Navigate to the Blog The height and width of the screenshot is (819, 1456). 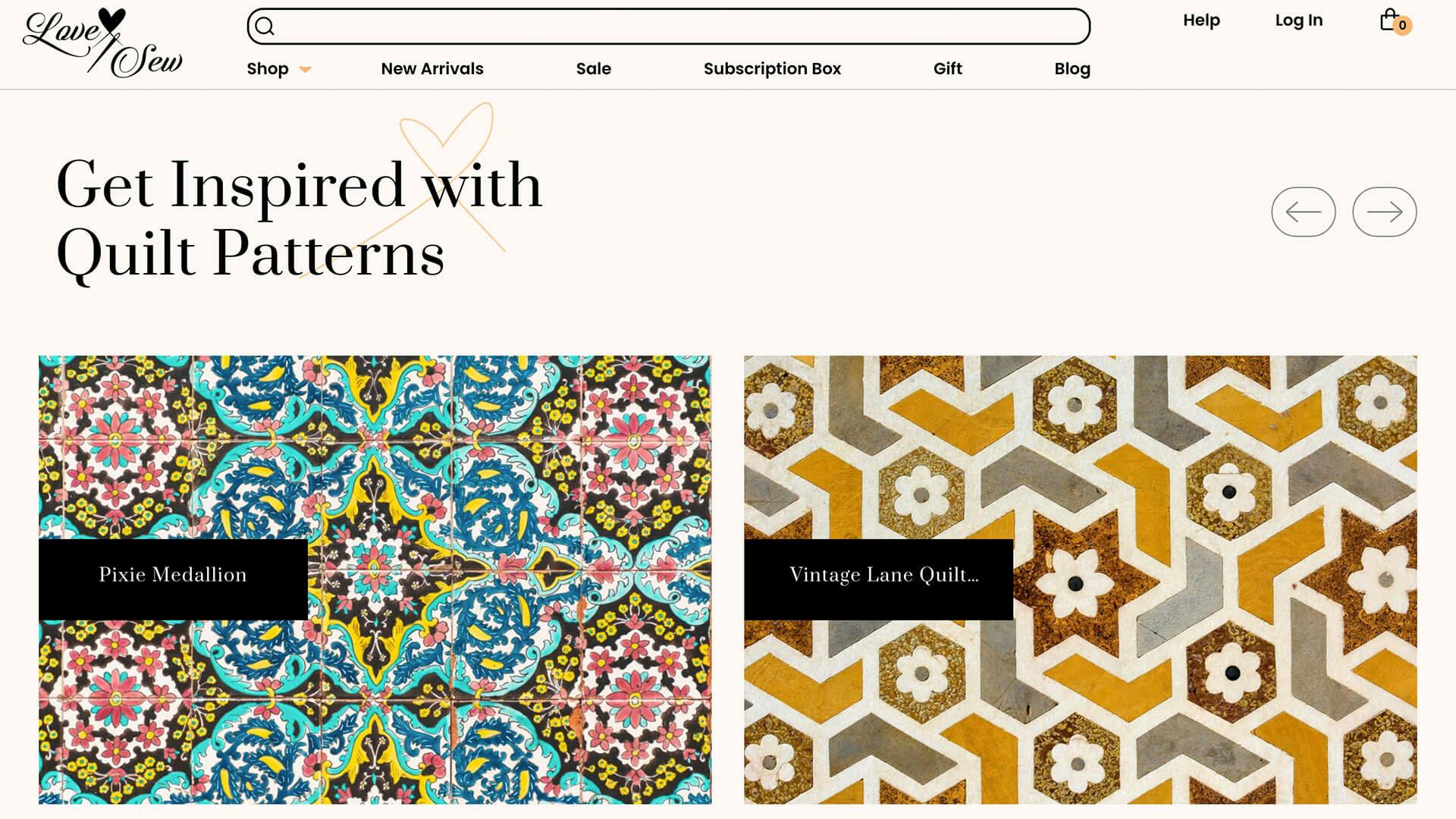coord(1072,69)
